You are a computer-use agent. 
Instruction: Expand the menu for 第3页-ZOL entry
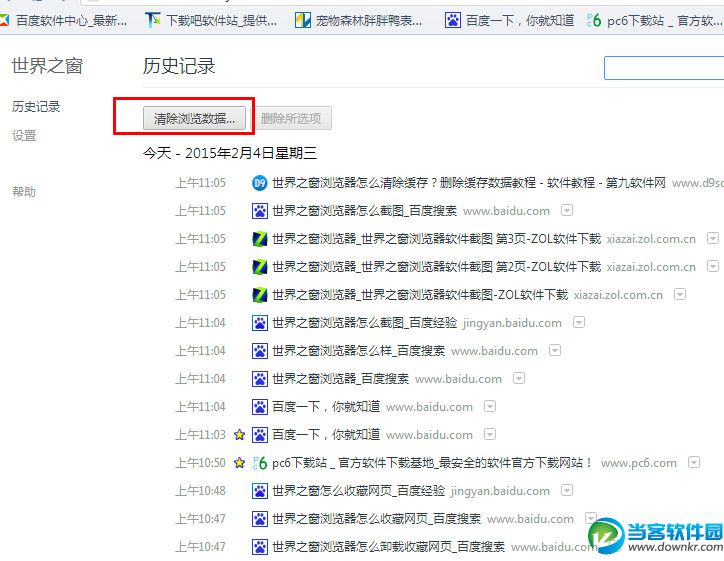(x=713, y=238)
